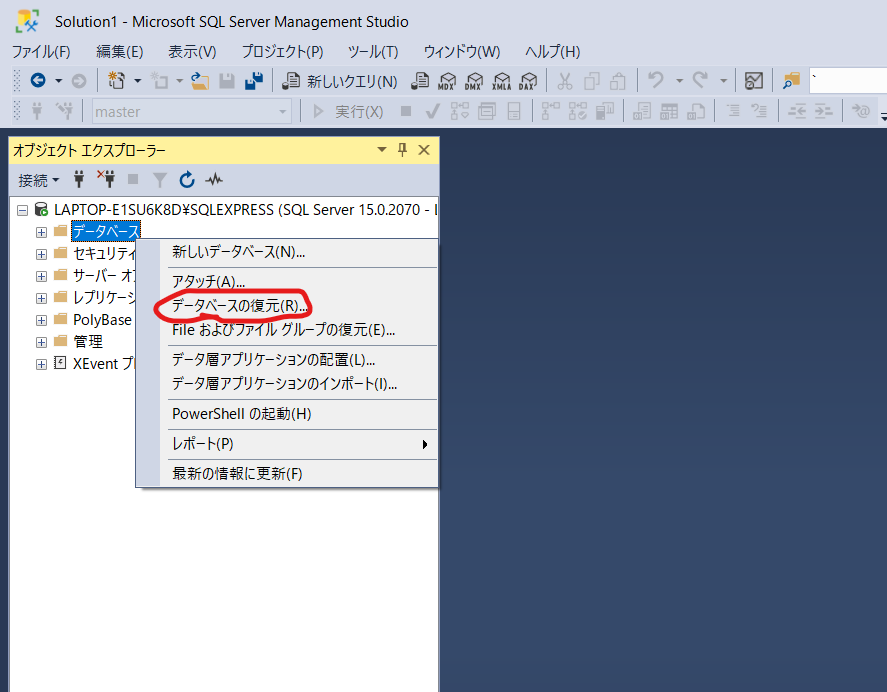Open the 表示(V) menu

click(192, 51)
